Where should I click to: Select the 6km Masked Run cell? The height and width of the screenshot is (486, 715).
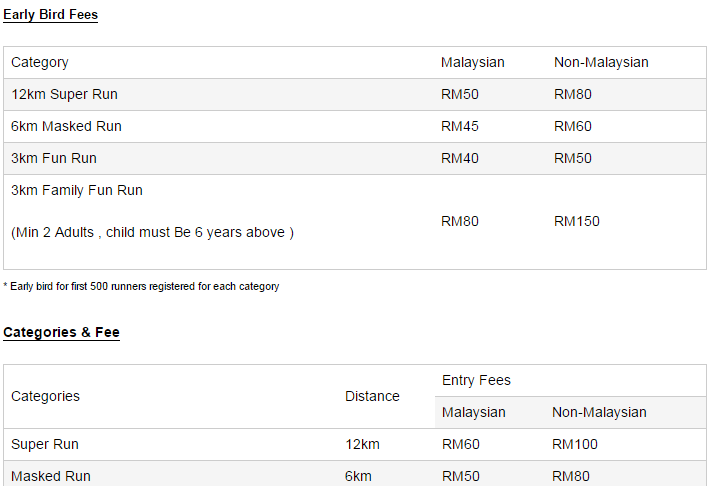pos(66,126)
